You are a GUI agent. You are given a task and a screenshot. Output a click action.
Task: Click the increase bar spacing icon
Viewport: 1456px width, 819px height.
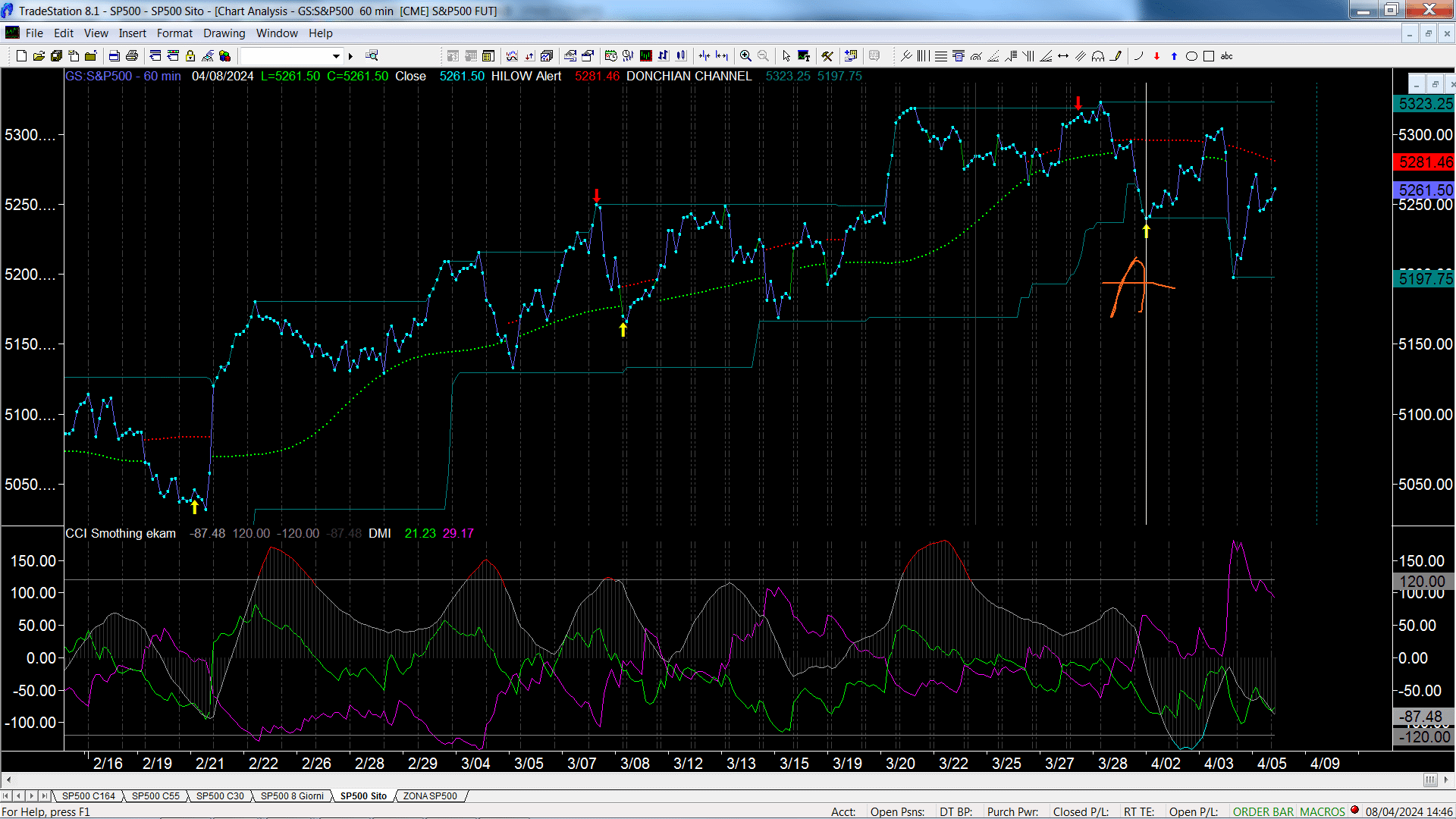click(x=722, y=56)
